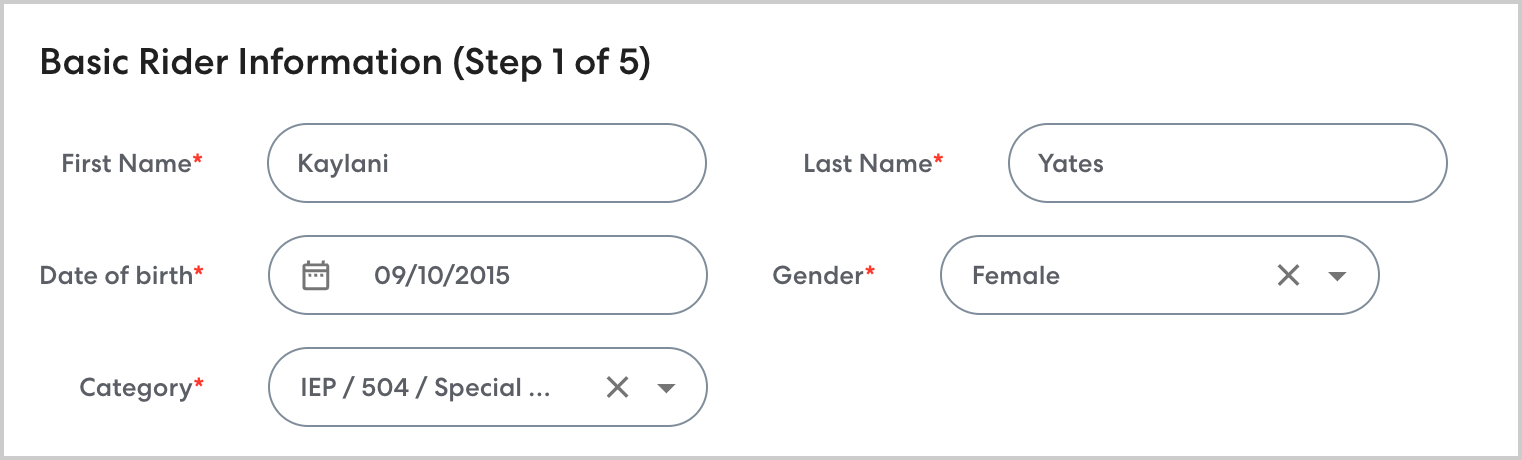The height and width of the screenshot is (460, 1522).
Task: Click the Basic Rider Information heading
Action: [x=240, y=63]
